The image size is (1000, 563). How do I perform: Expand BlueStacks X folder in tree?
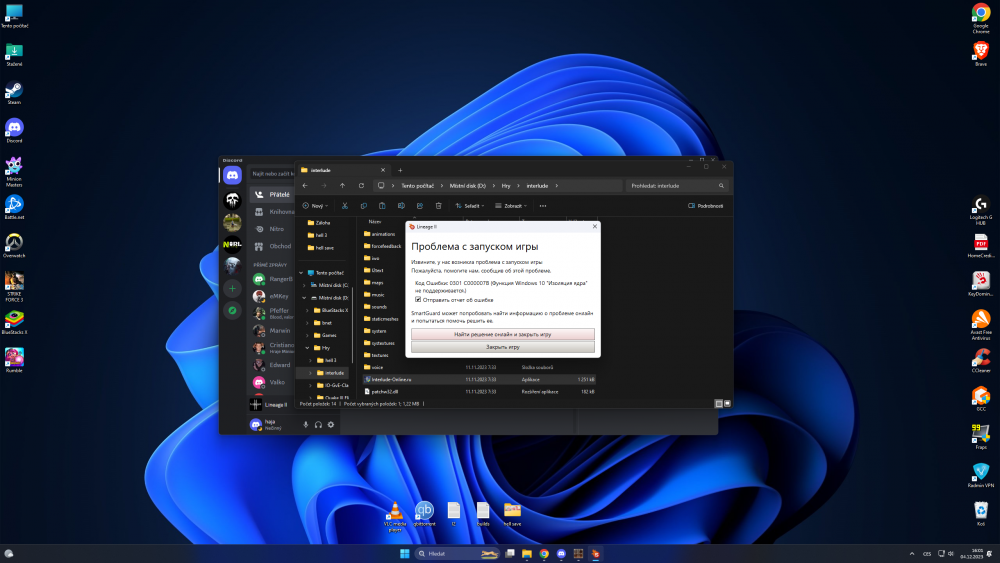tap(307, 311)
